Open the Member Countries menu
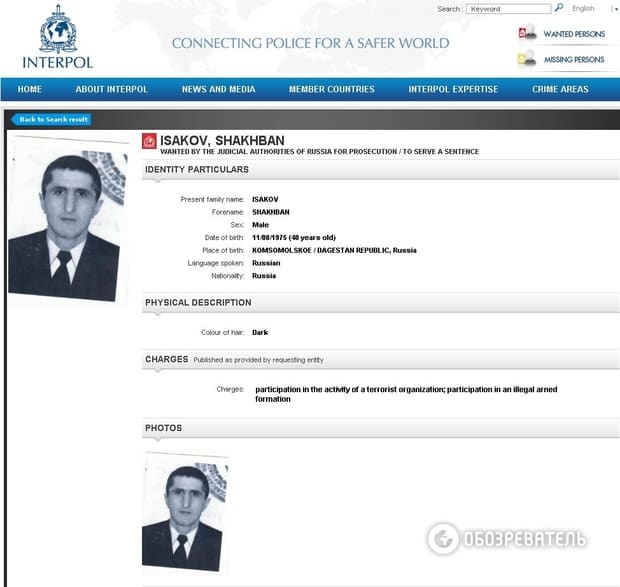Screen dimensions: 620x587 point(332,89)
